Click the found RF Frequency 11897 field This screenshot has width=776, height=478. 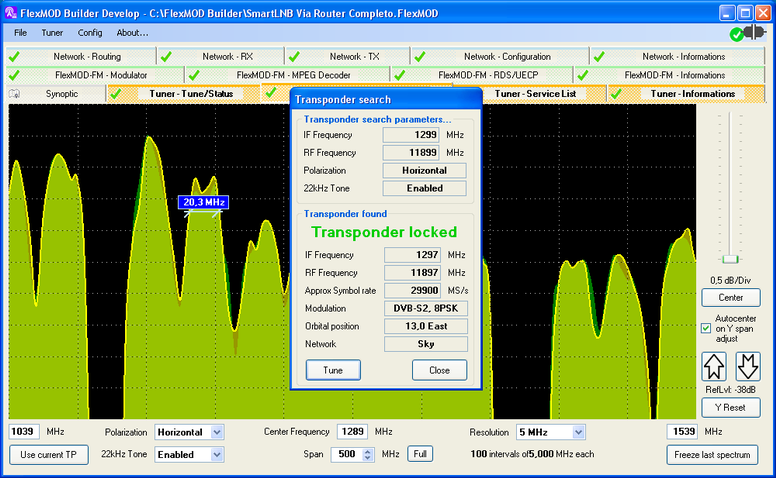pyautogui.click(x=413, y=273)
